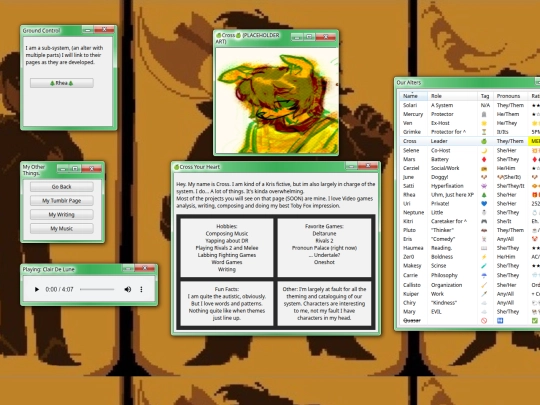Viewport: 540px width, 405px height.
Task: Click Neptune's tag icon
Action: (x=484, y=212)
